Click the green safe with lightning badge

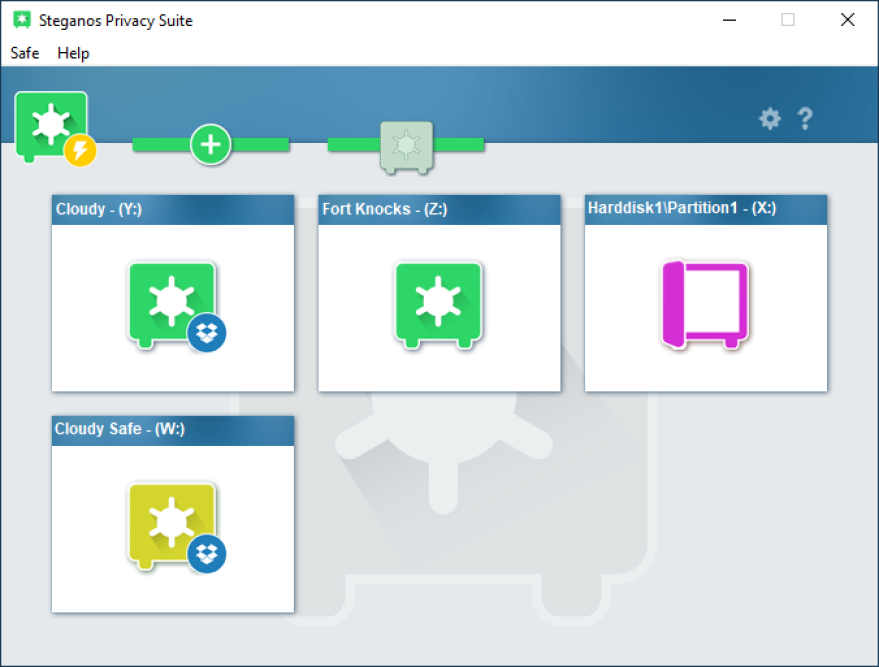coord(54,128)
